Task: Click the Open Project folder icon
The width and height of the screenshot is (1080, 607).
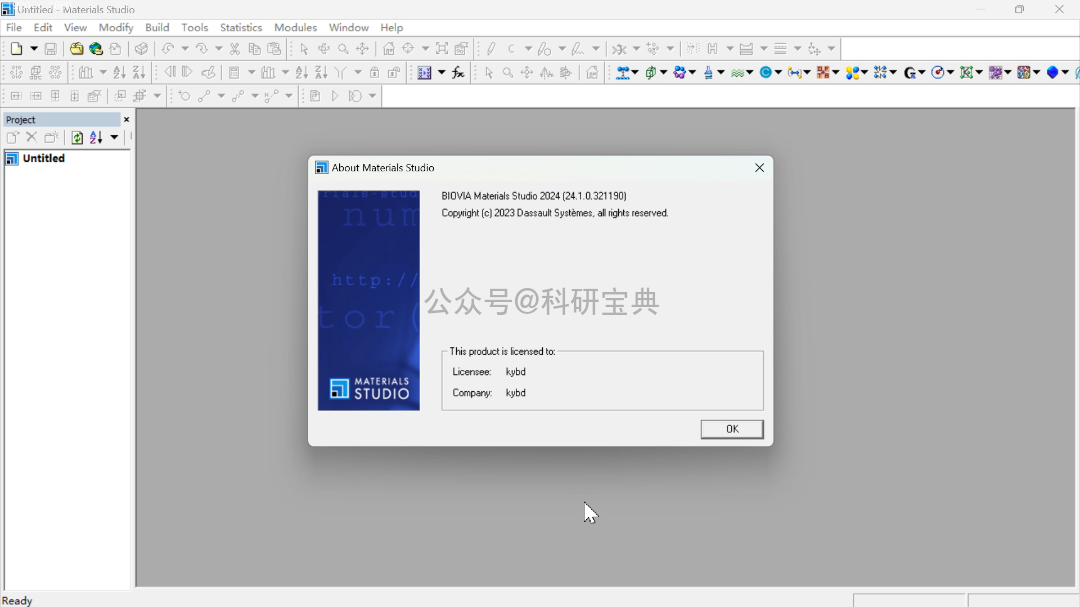Action: (76, 49)
